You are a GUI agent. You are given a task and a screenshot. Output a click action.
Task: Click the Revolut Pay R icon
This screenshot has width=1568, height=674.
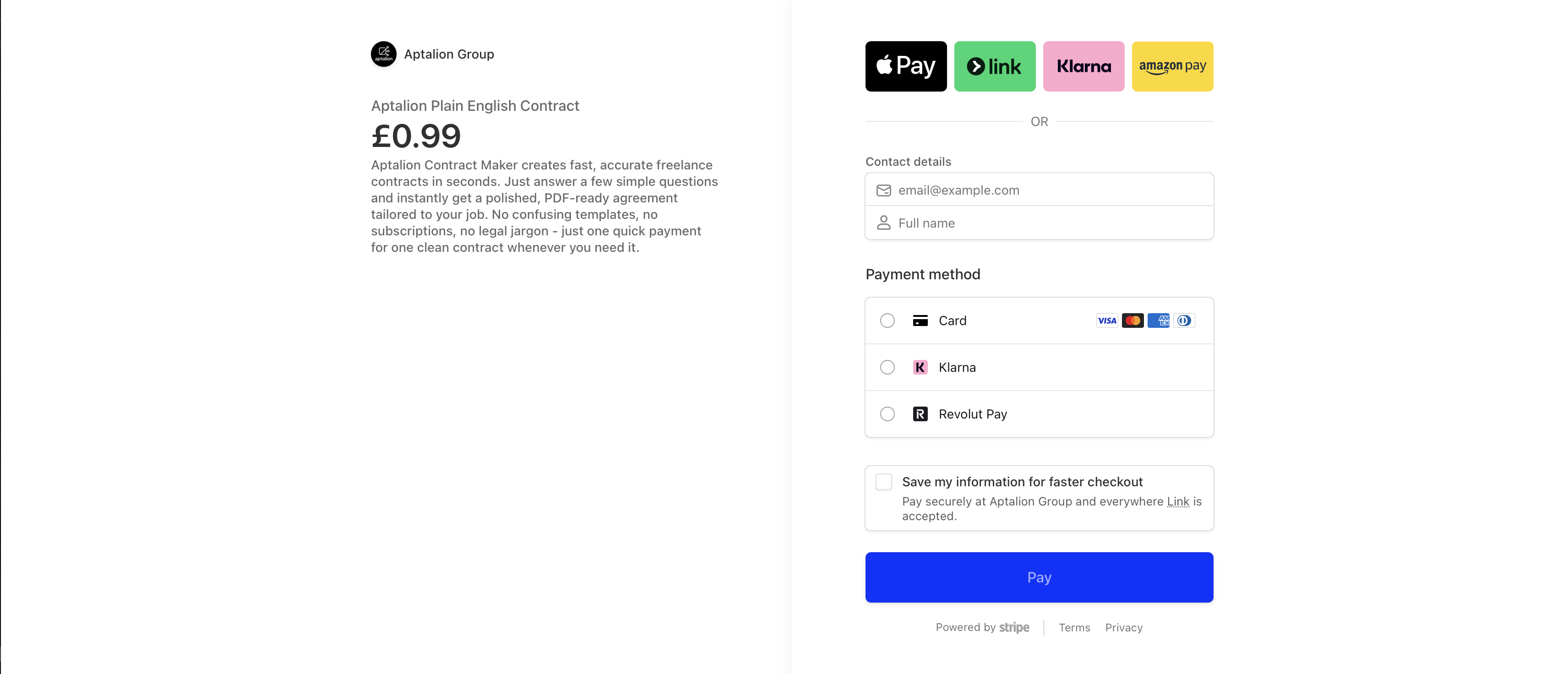[920, 414]
